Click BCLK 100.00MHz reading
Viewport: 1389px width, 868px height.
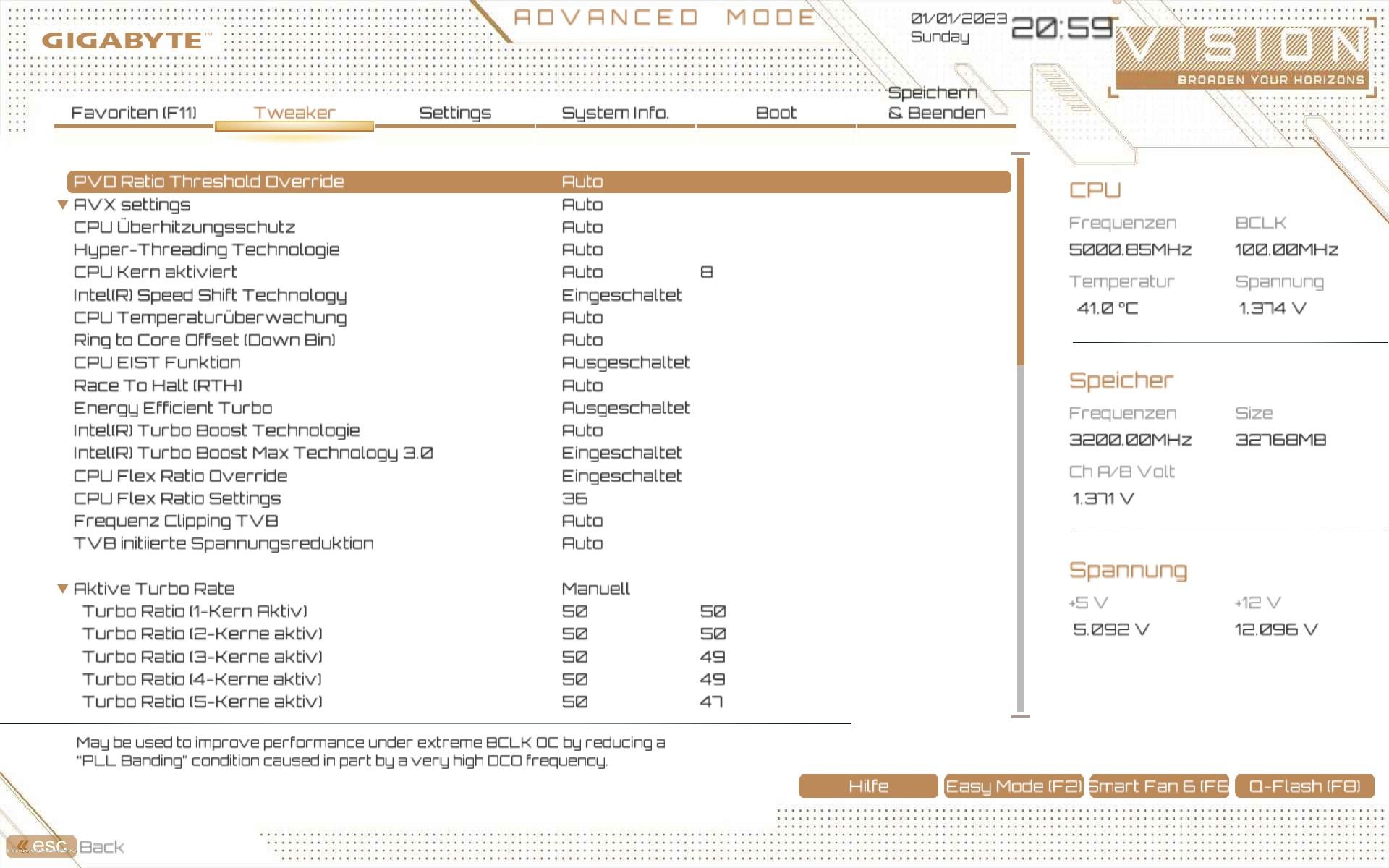tap(1286, 250)
